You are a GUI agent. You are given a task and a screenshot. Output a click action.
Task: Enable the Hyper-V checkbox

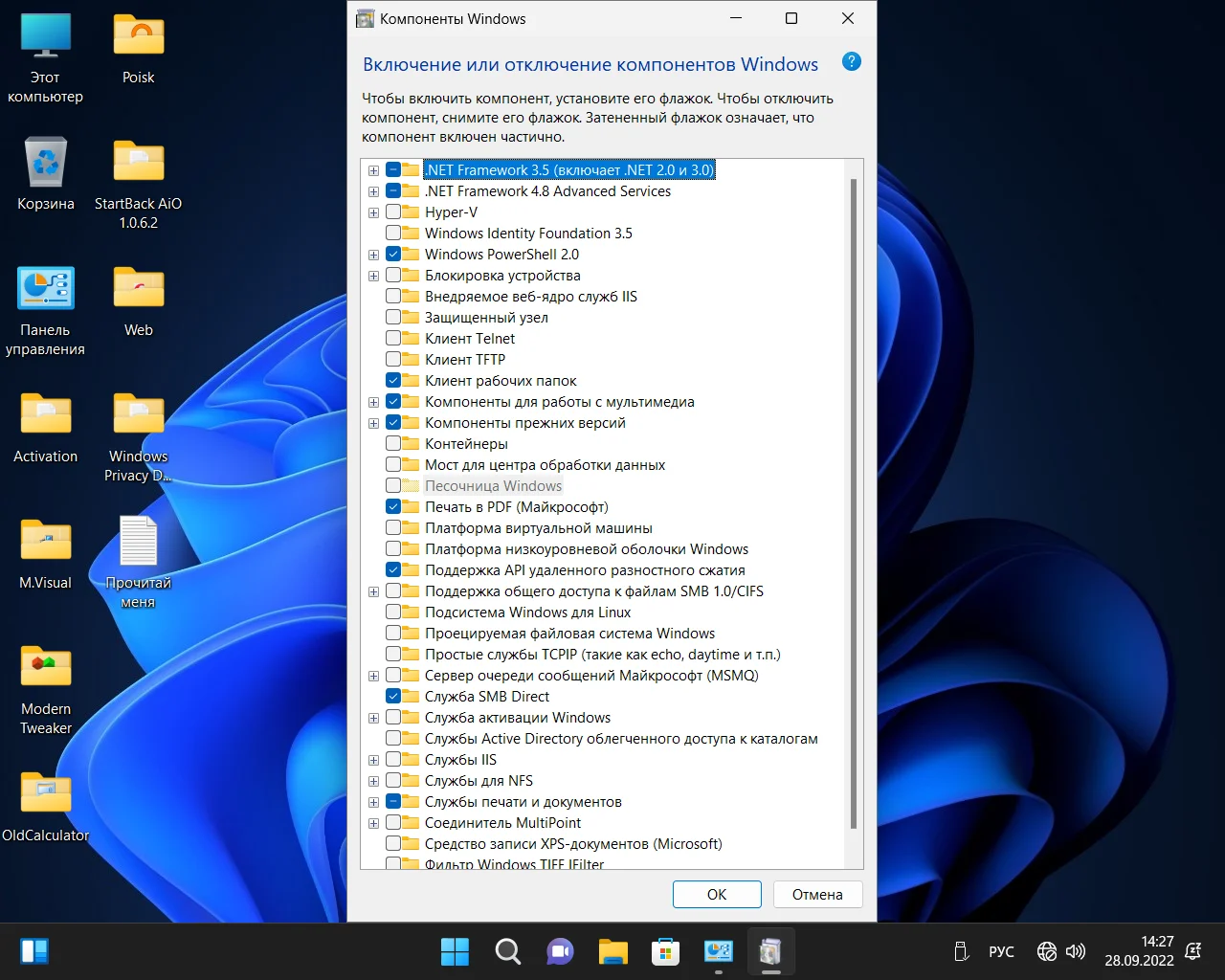(x=393, y=212)
